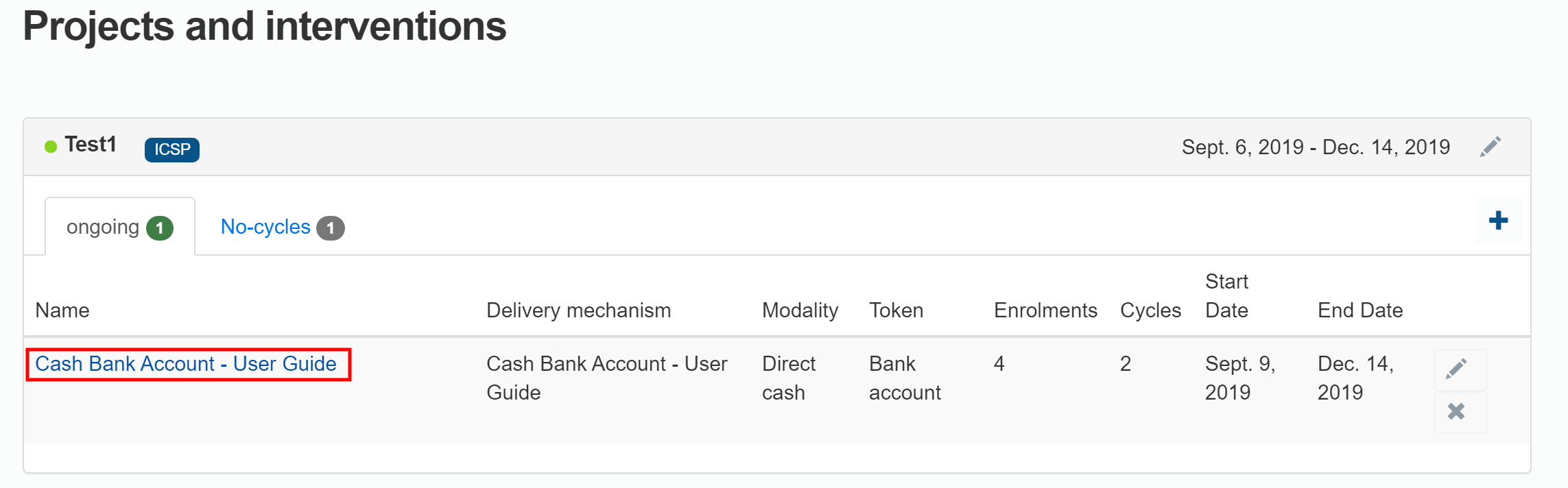
Task: Edit the Test1 project with pencil icon
Action: point(1490,147)
